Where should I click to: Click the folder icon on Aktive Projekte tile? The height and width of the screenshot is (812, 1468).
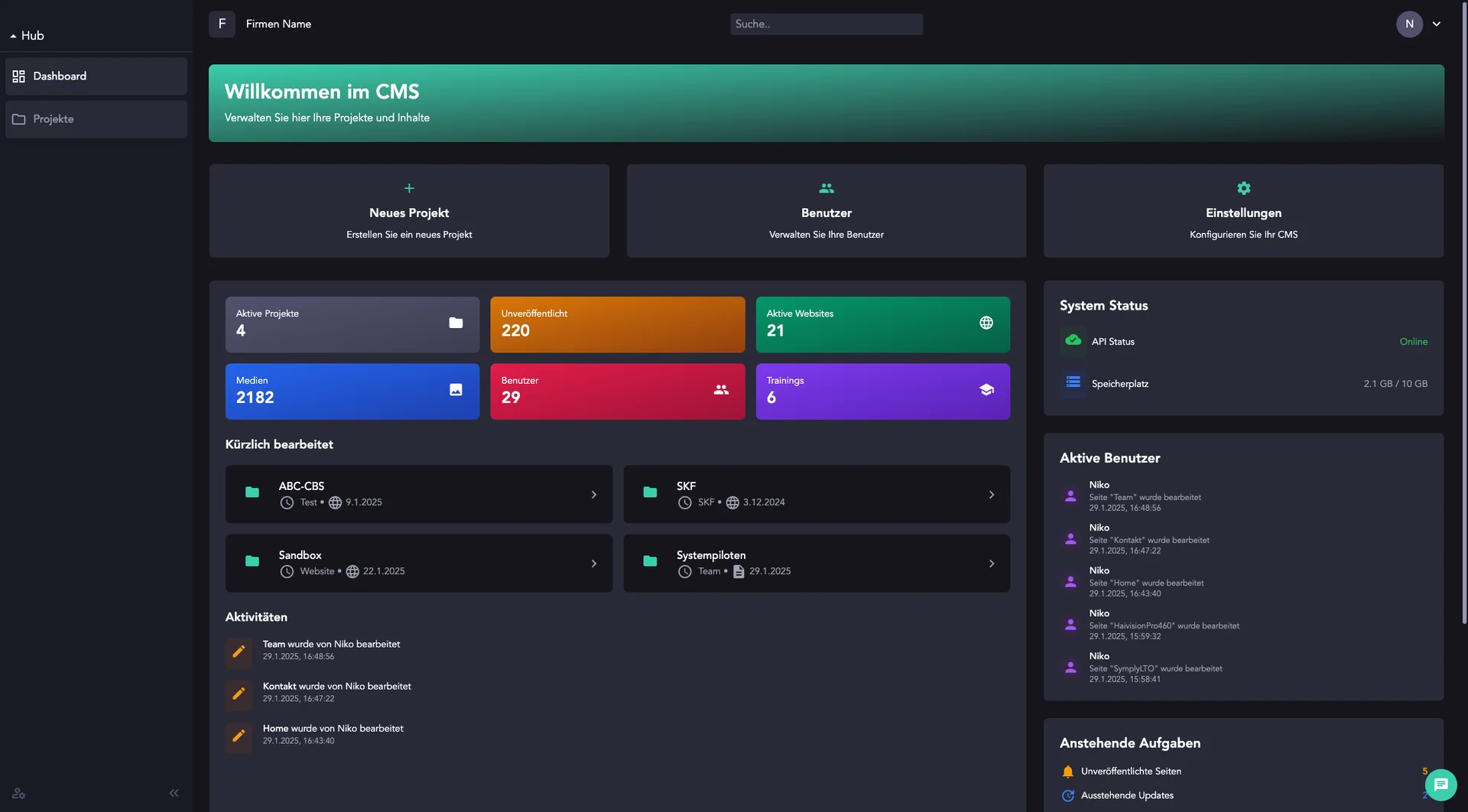pos(456,323)
